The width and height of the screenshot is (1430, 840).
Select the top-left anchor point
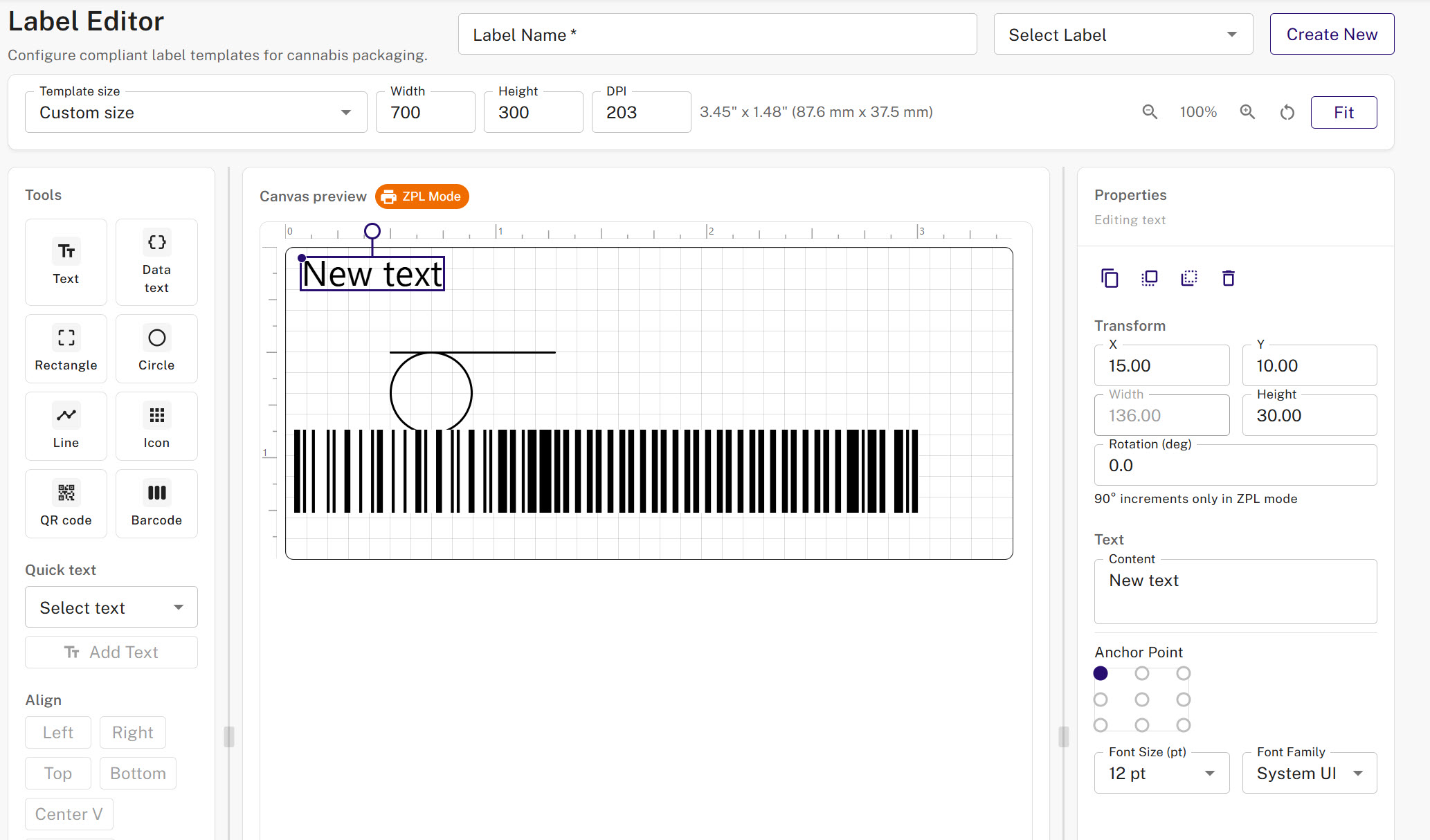click(x=1101, y=673)
